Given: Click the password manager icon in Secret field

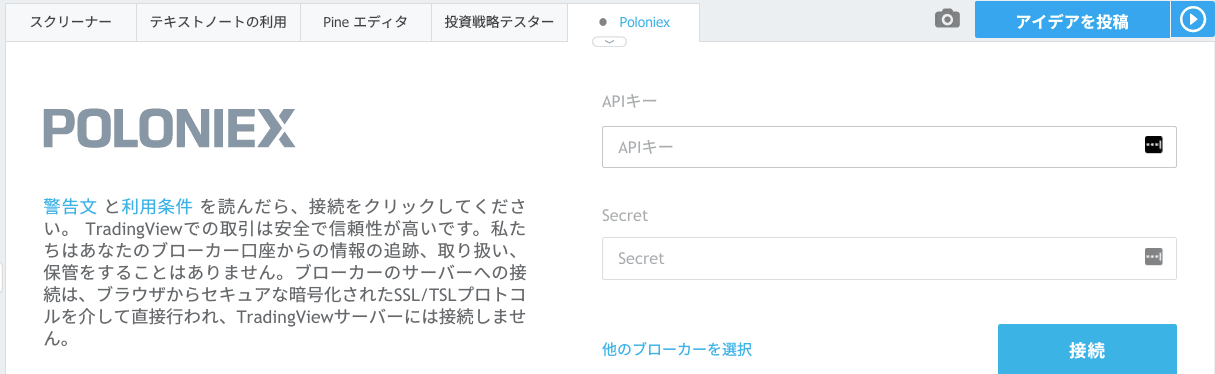Looking at the screenshot, I should [1154, 257].
